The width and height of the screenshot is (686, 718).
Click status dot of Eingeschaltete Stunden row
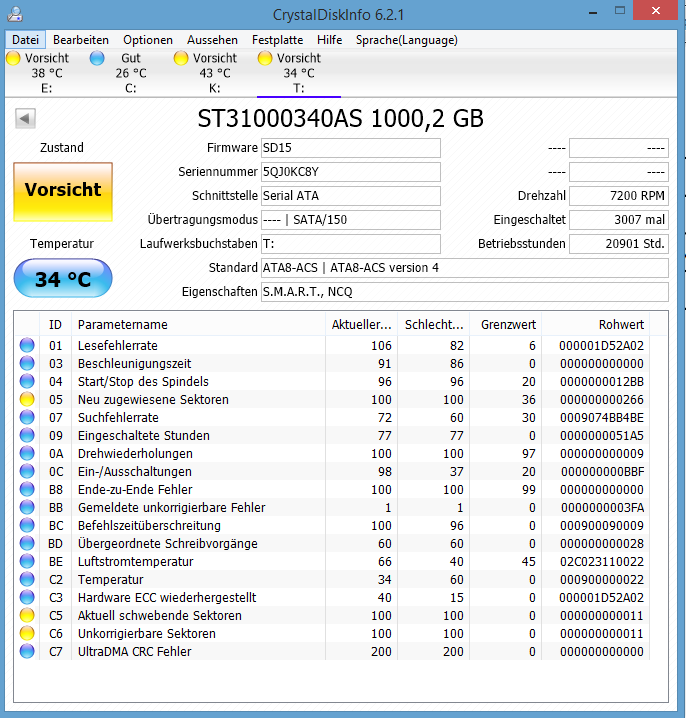[27, 435]
